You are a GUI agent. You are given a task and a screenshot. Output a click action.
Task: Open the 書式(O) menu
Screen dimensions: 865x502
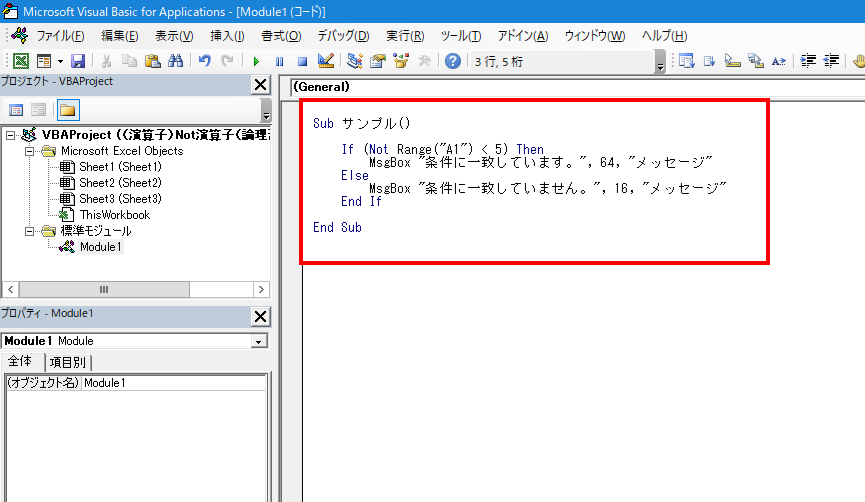(x=281, y=36)
